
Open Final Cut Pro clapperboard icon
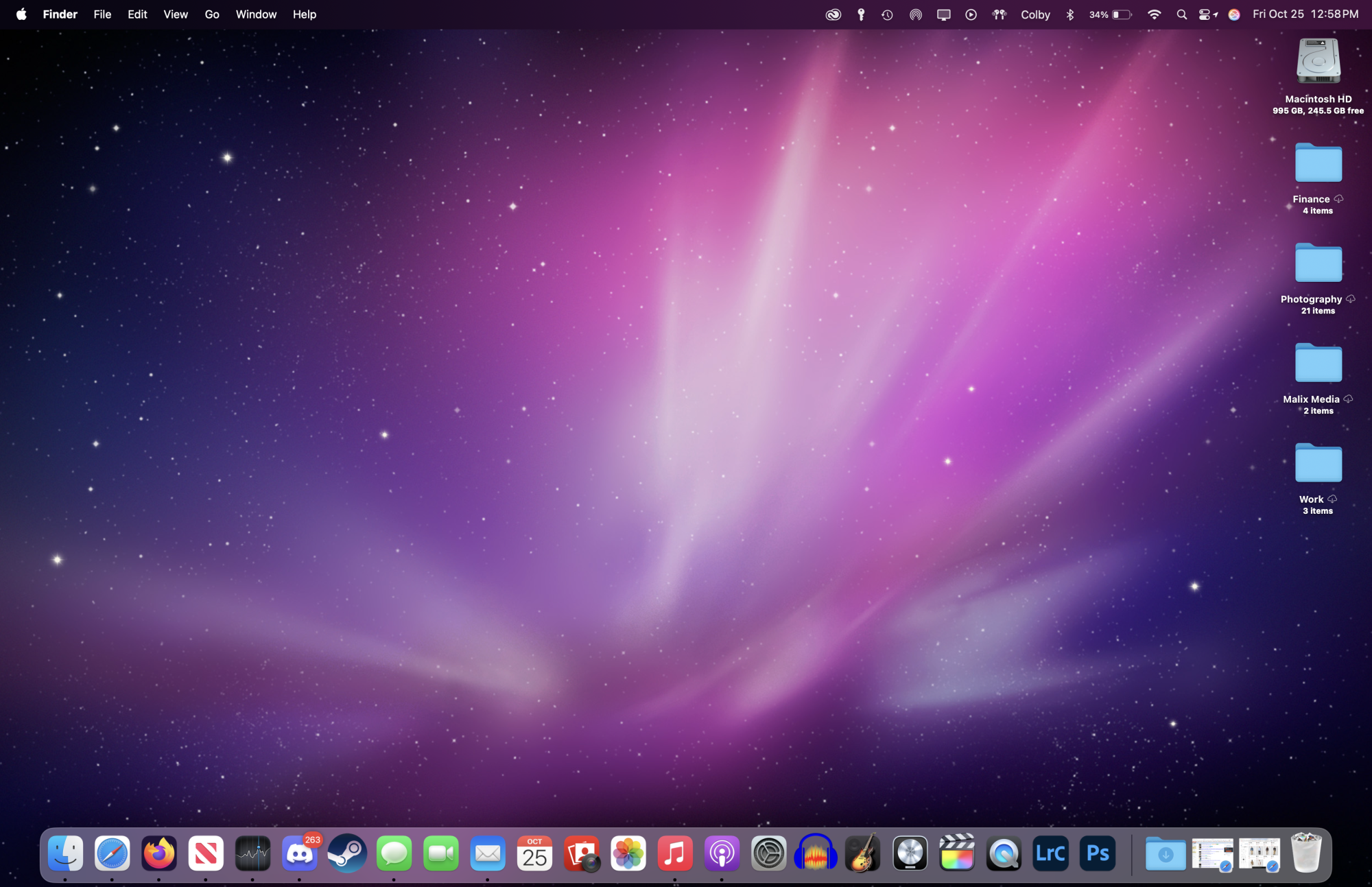tap(957, 854)
